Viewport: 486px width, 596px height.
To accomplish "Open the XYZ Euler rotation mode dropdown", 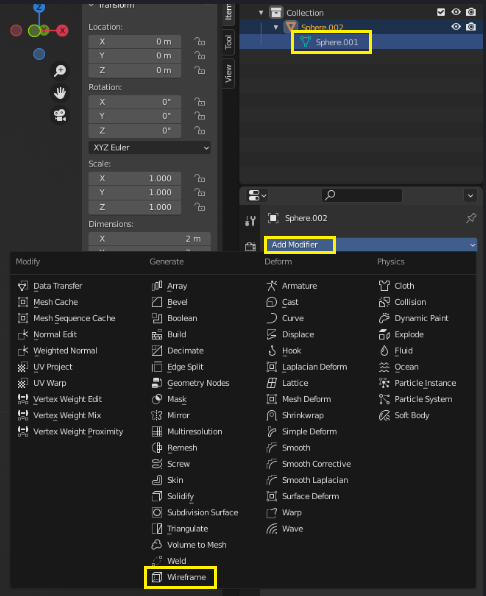I will pyautogui.click(x=150, y=147).
